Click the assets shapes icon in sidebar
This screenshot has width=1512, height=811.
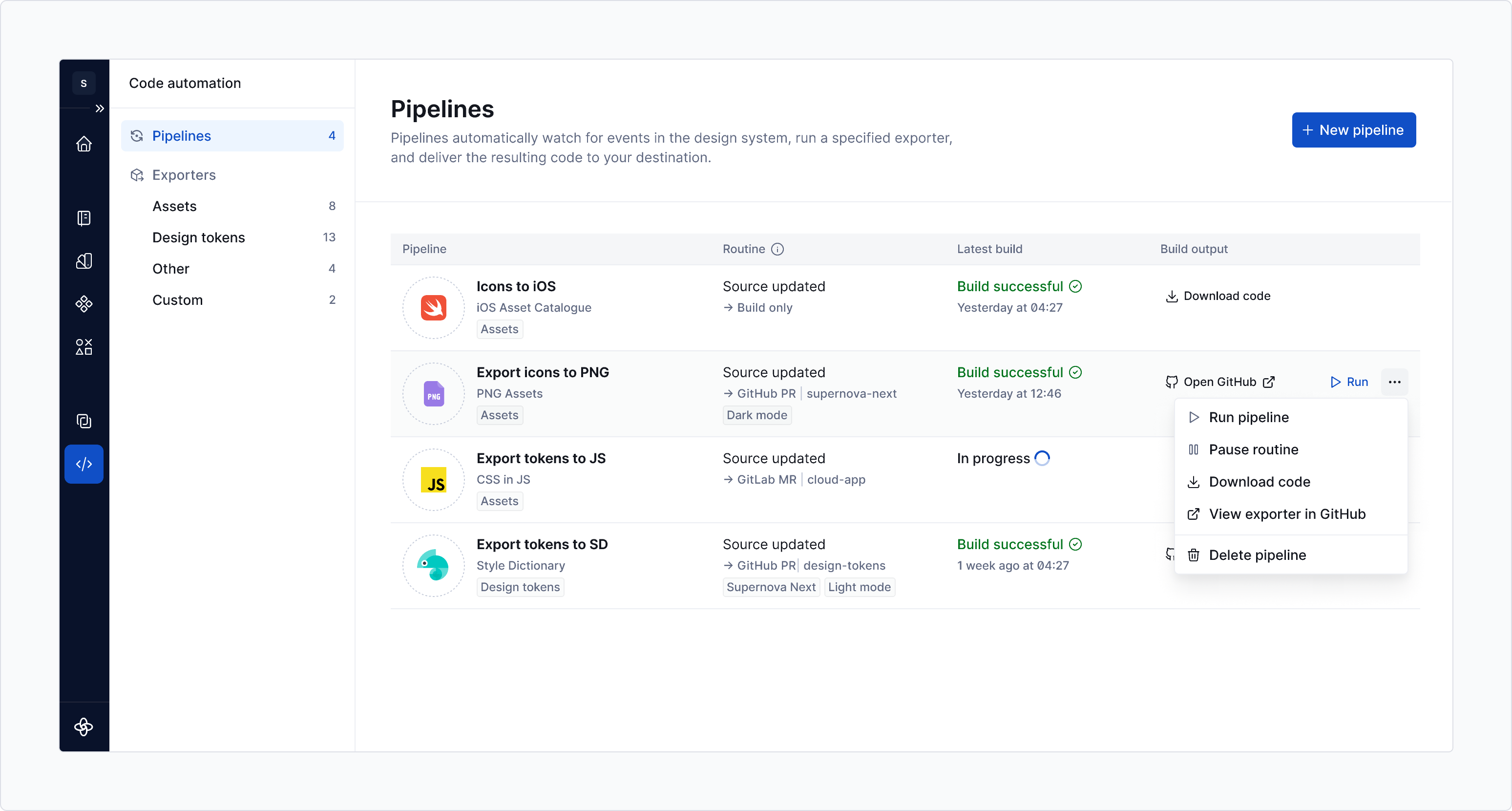pos(84,346)
